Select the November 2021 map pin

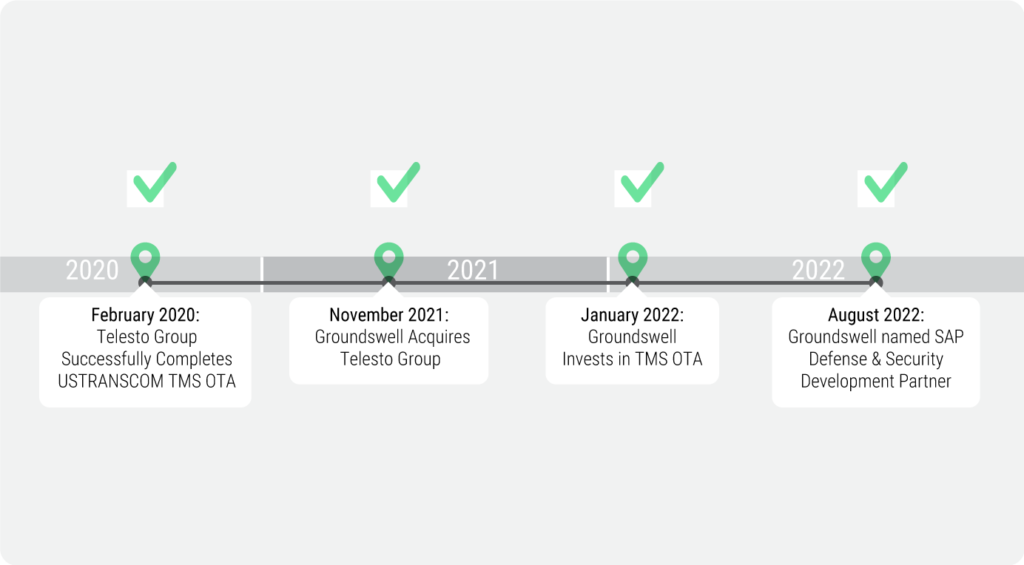389,261
